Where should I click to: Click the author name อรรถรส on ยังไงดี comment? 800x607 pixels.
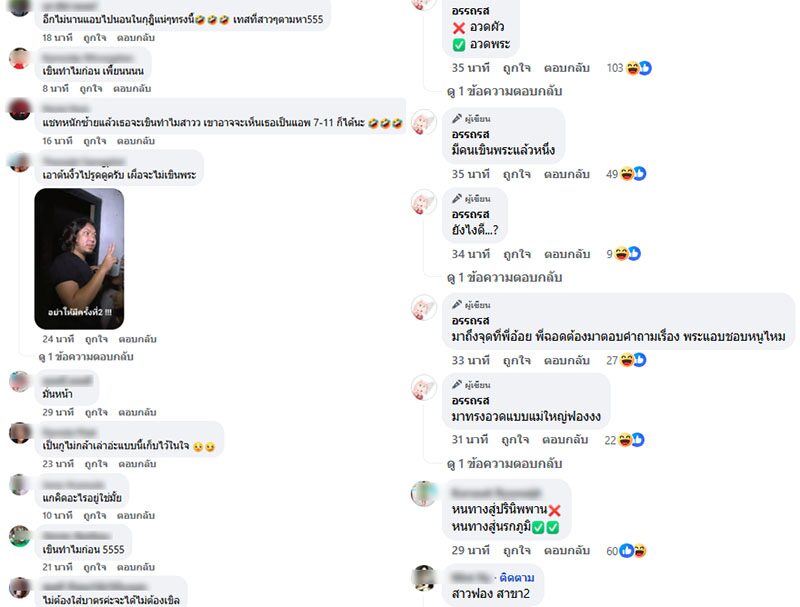(470, 214)
